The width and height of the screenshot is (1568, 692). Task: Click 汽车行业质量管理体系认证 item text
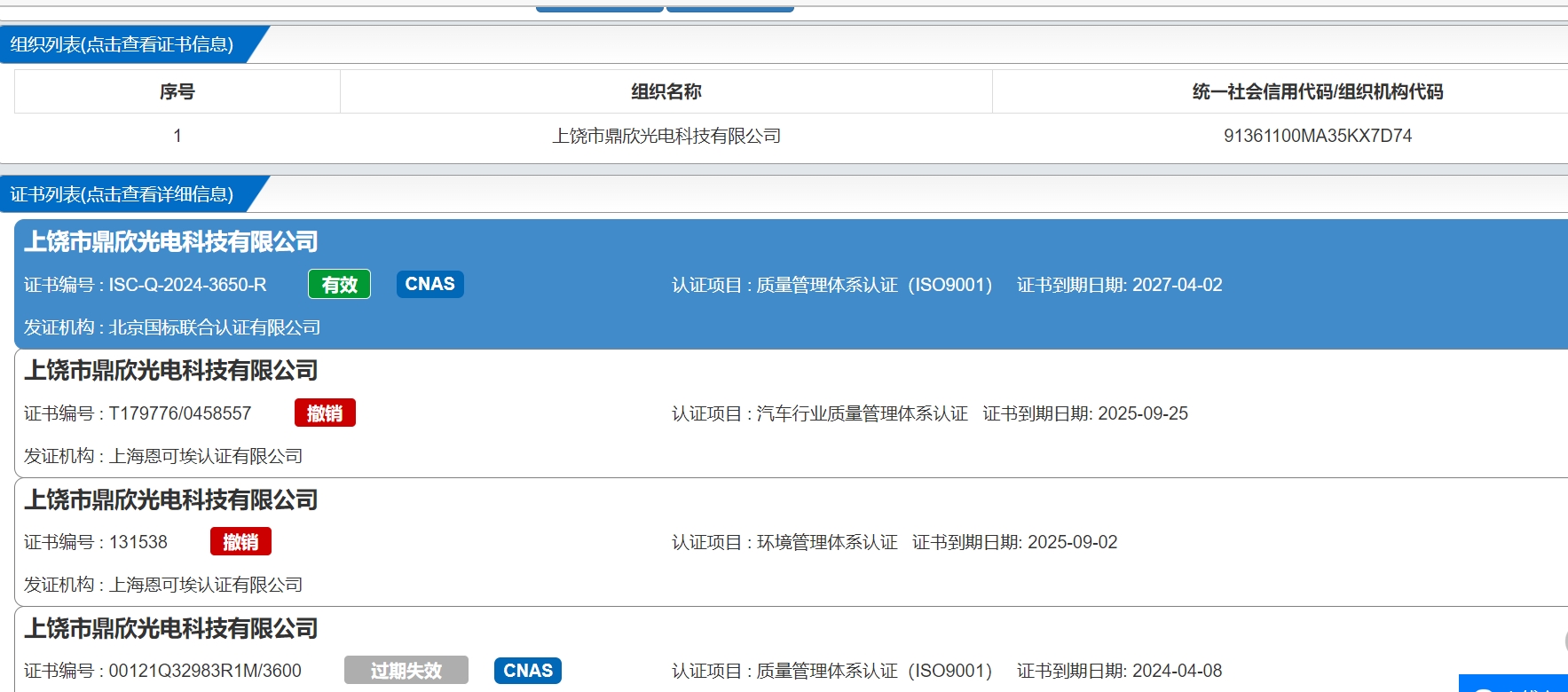[x=862, y=413]
